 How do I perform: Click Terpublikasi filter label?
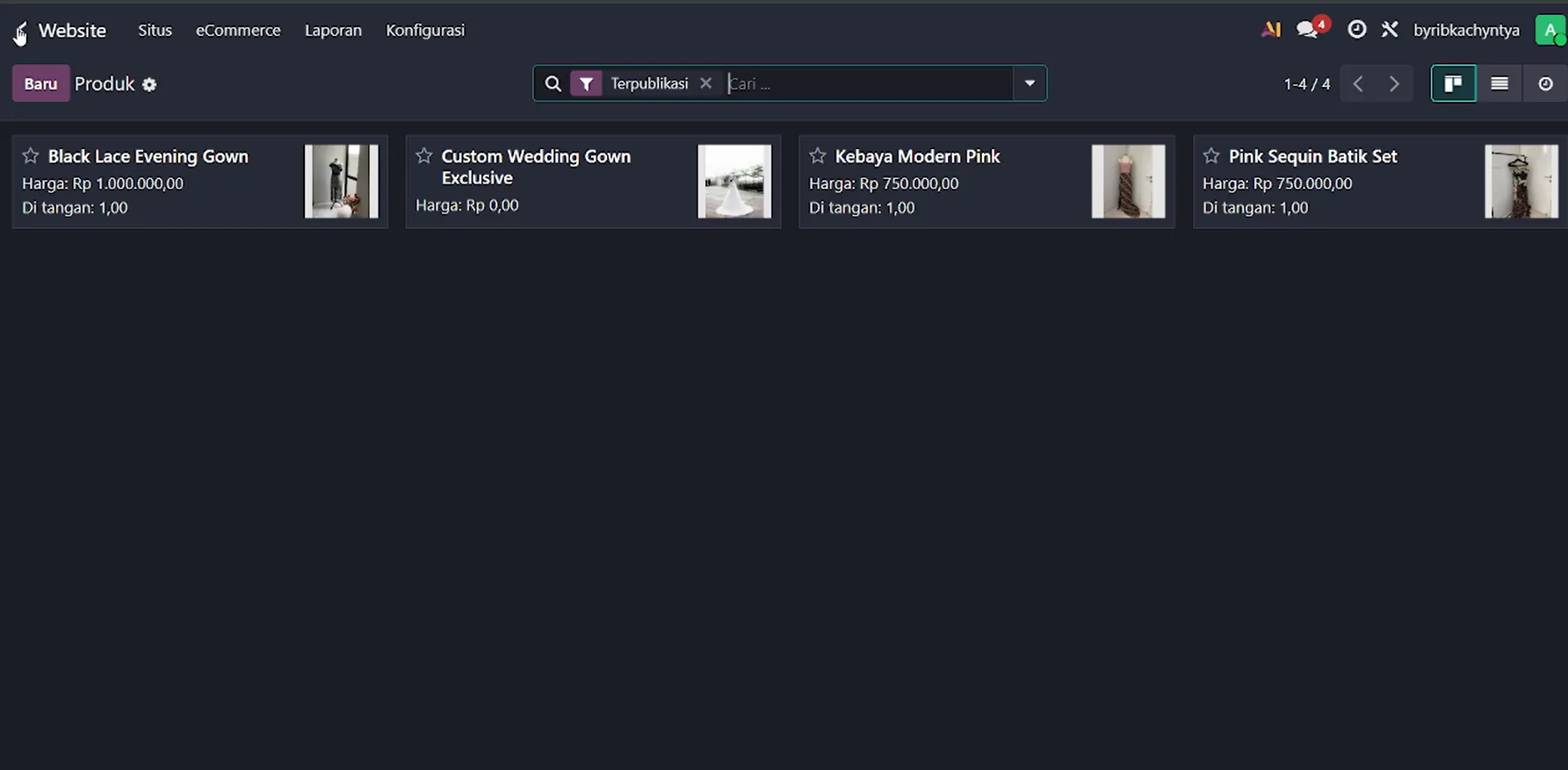tap(649, 83)
